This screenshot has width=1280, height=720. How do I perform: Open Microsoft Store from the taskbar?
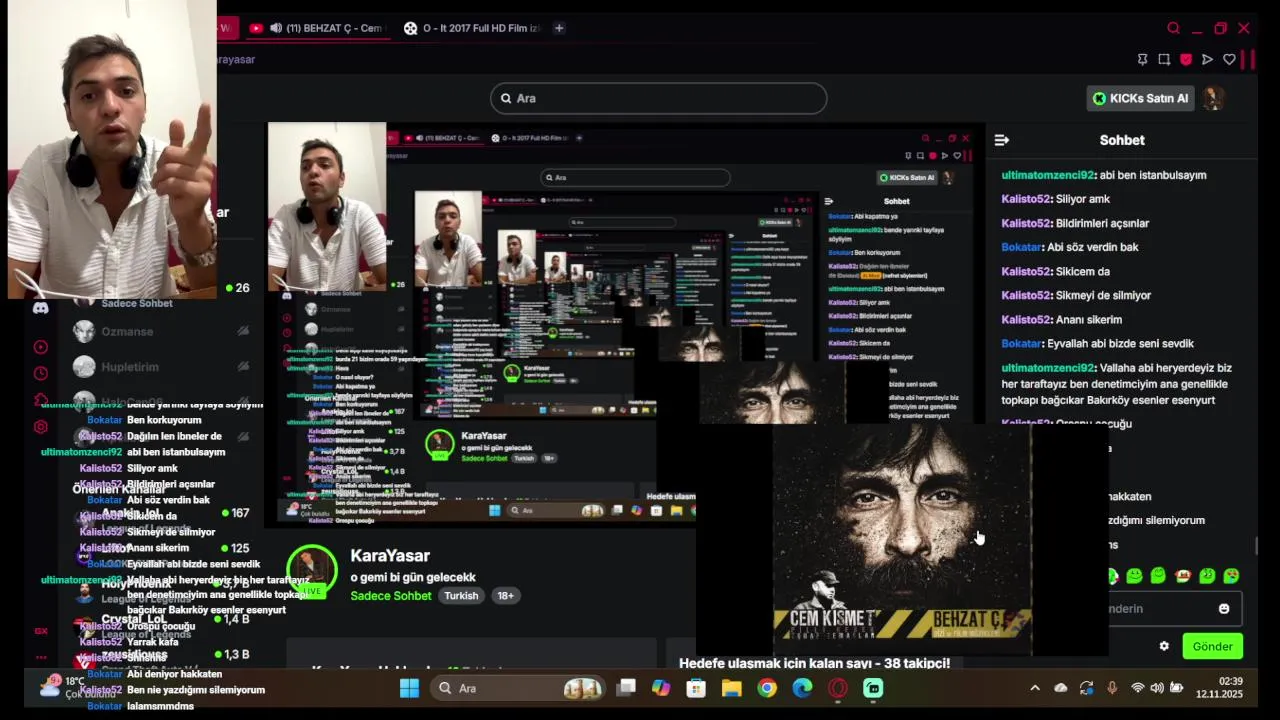696,688
